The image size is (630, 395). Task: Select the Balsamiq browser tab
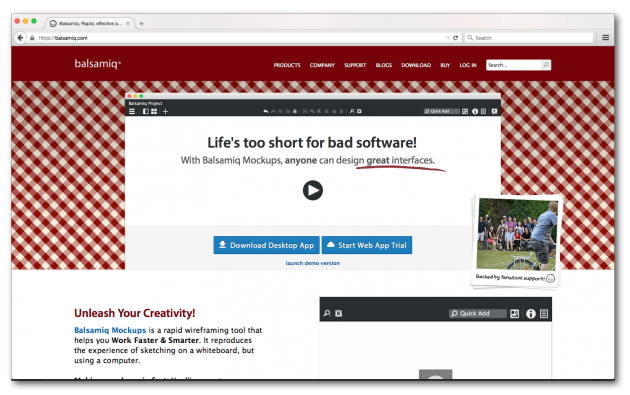90,24
